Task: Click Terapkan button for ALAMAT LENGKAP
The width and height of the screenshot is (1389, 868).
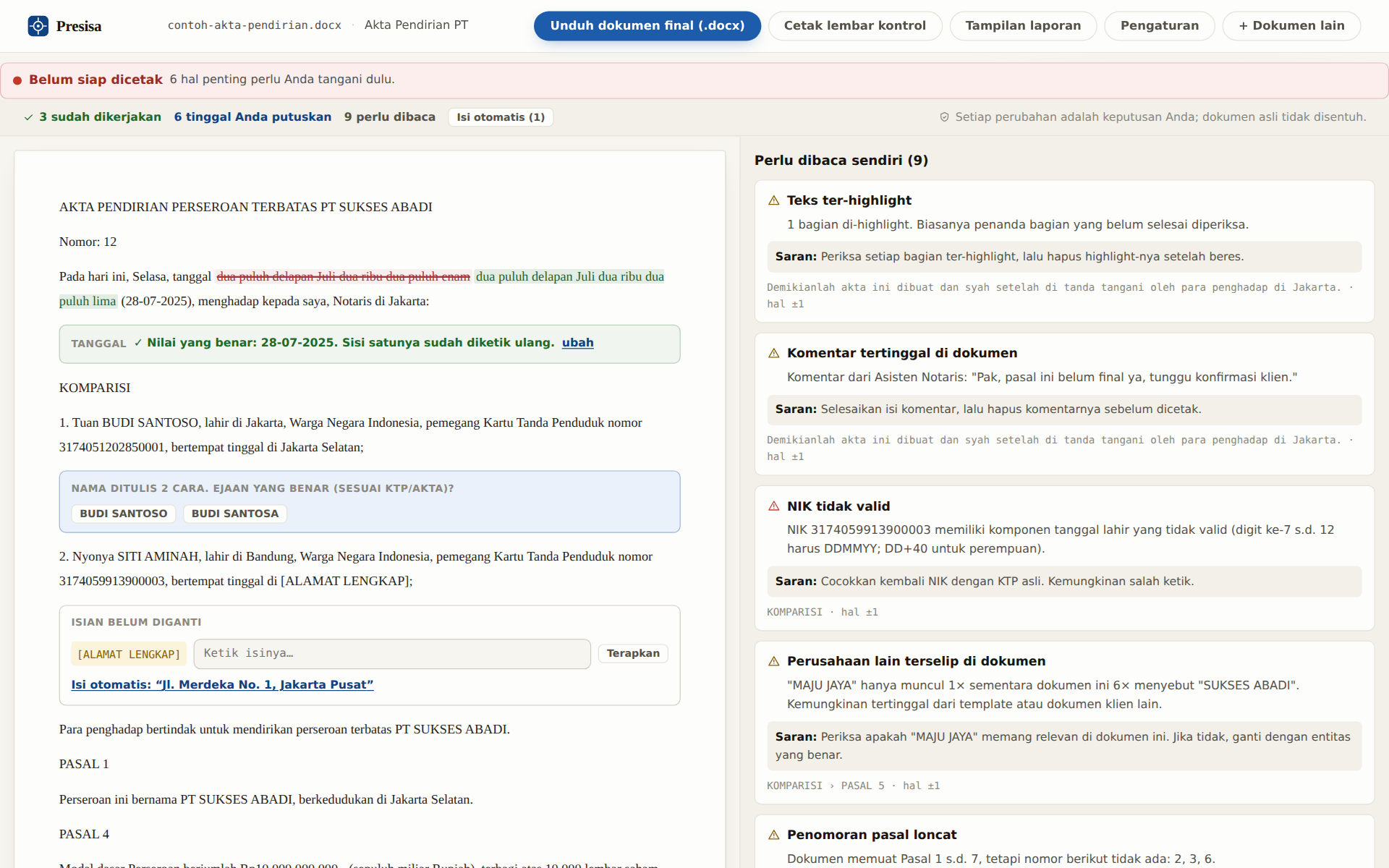Action: coord(633,653)
